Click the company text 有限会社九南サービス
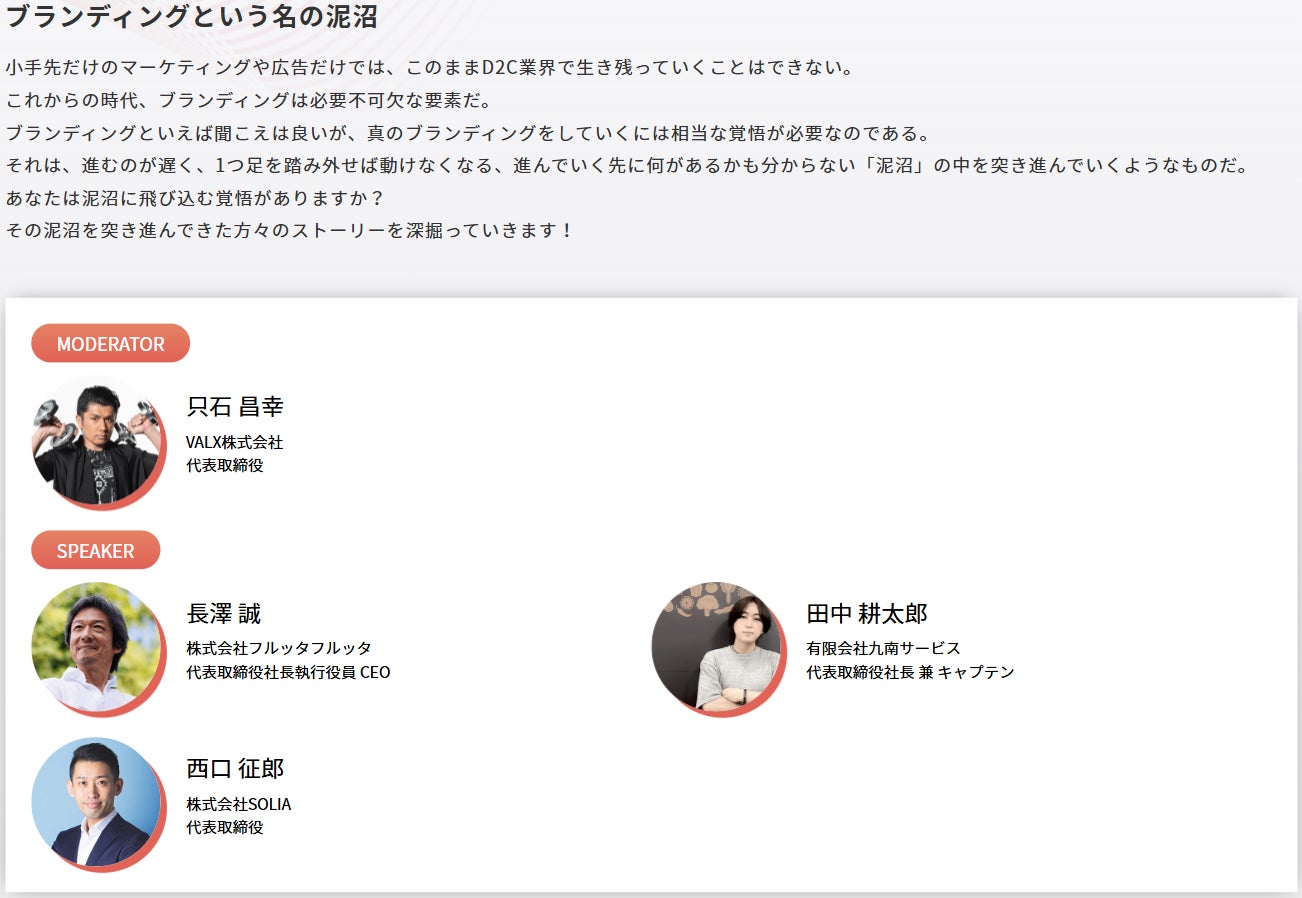1302x898 pixels. coord(883,648)
